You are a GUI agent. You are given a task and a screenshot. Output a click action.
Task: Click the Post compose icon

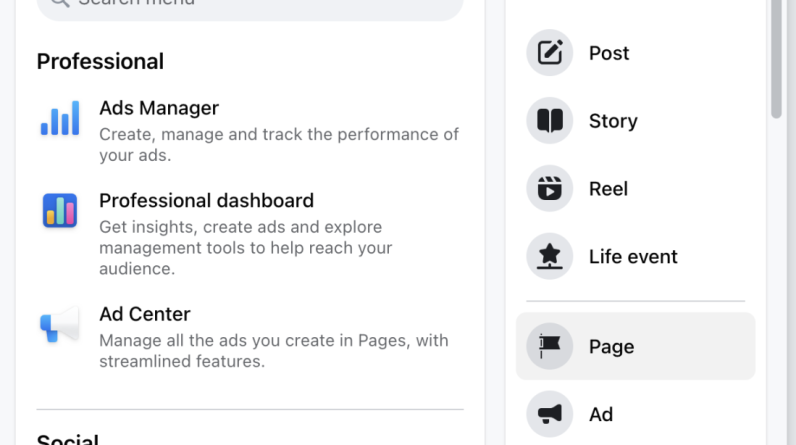pyautogui.click(x=550, y=53)
